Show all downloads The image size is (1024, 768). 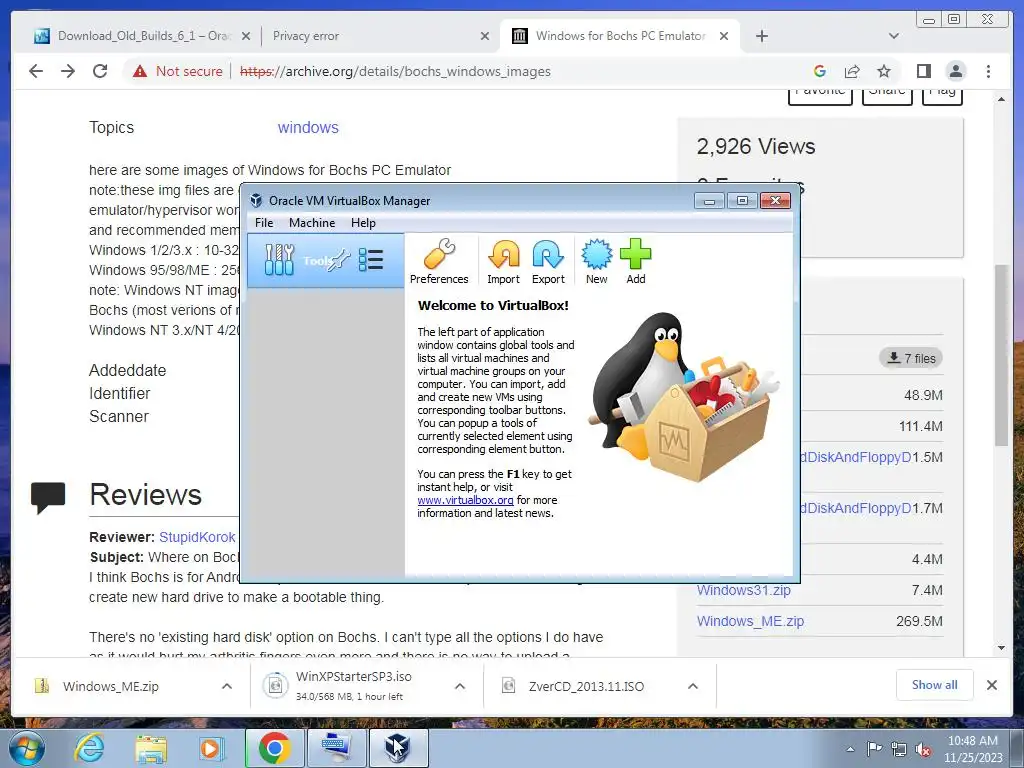pyautogui.click(x=935, y=685)
